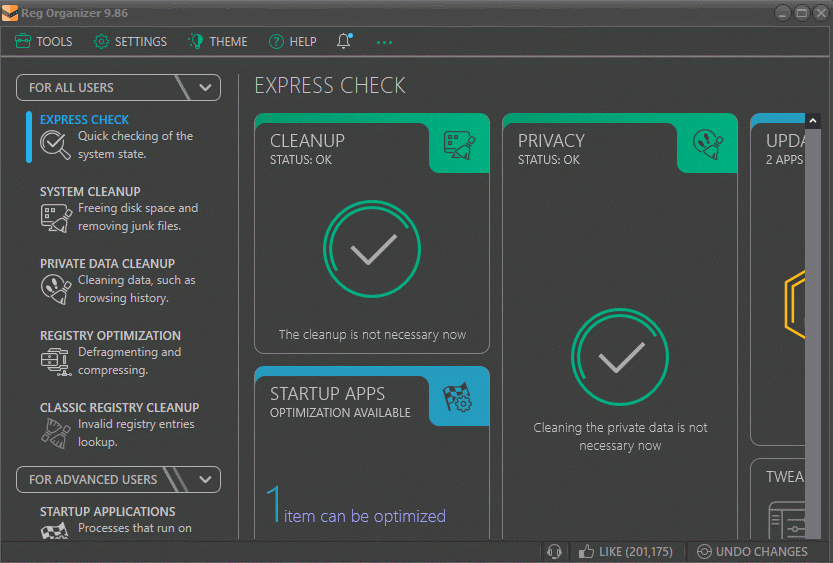This screenshot has height=563, width=833.
Task: Click the Undo Changes button
Action: [x=752, y=552]
